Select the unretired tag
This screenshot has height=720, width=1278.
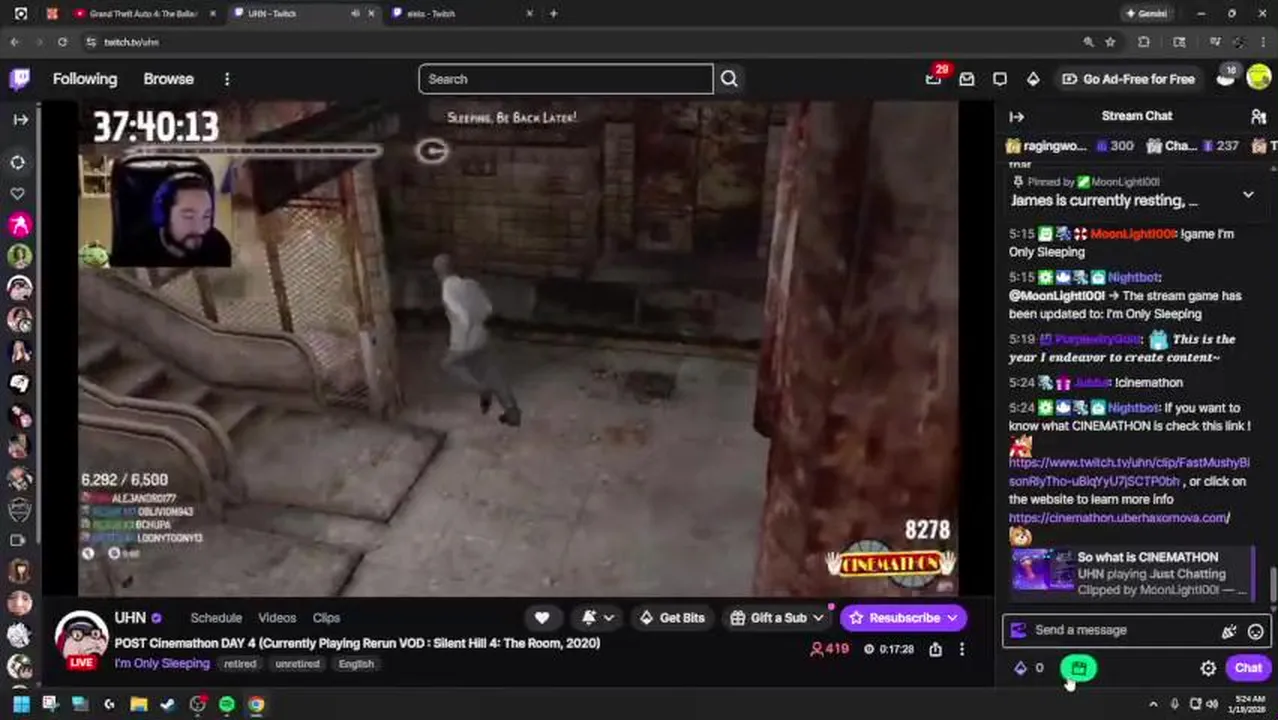(x=297, y=664)
